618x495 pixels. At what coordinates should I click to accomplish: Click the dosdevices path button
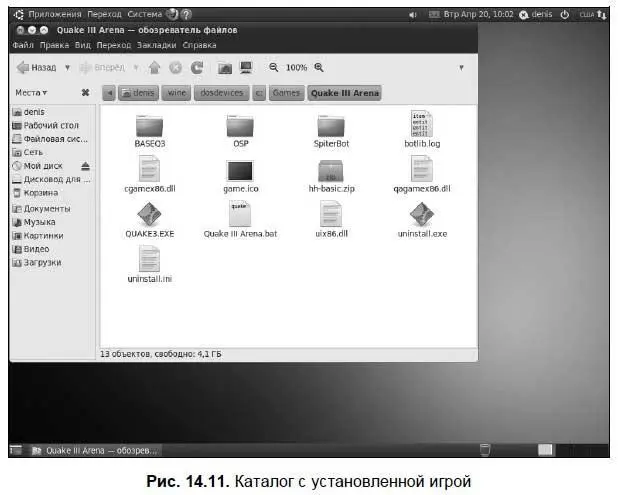tap(220, 93)
